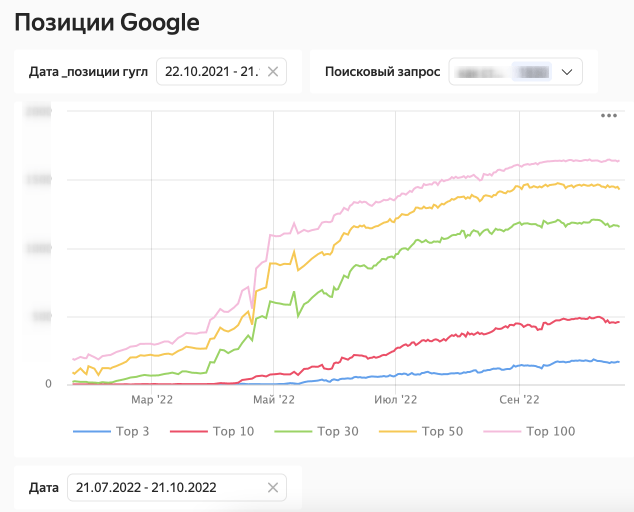634x512 pixels.
Task: Click the "Дата _позиции гугл" filter label
Action: point(87,72)
